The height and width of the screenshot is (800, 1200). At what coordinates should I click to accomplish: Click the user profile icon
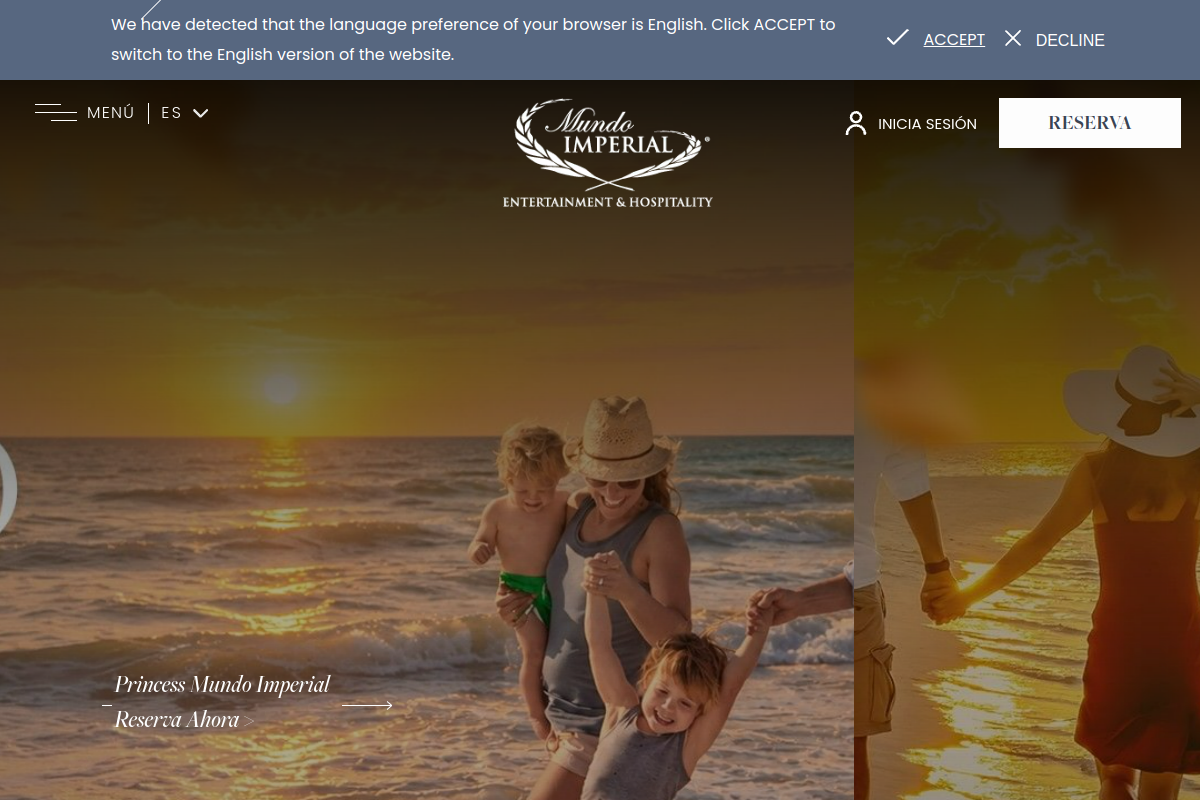[x=856, y=123]
